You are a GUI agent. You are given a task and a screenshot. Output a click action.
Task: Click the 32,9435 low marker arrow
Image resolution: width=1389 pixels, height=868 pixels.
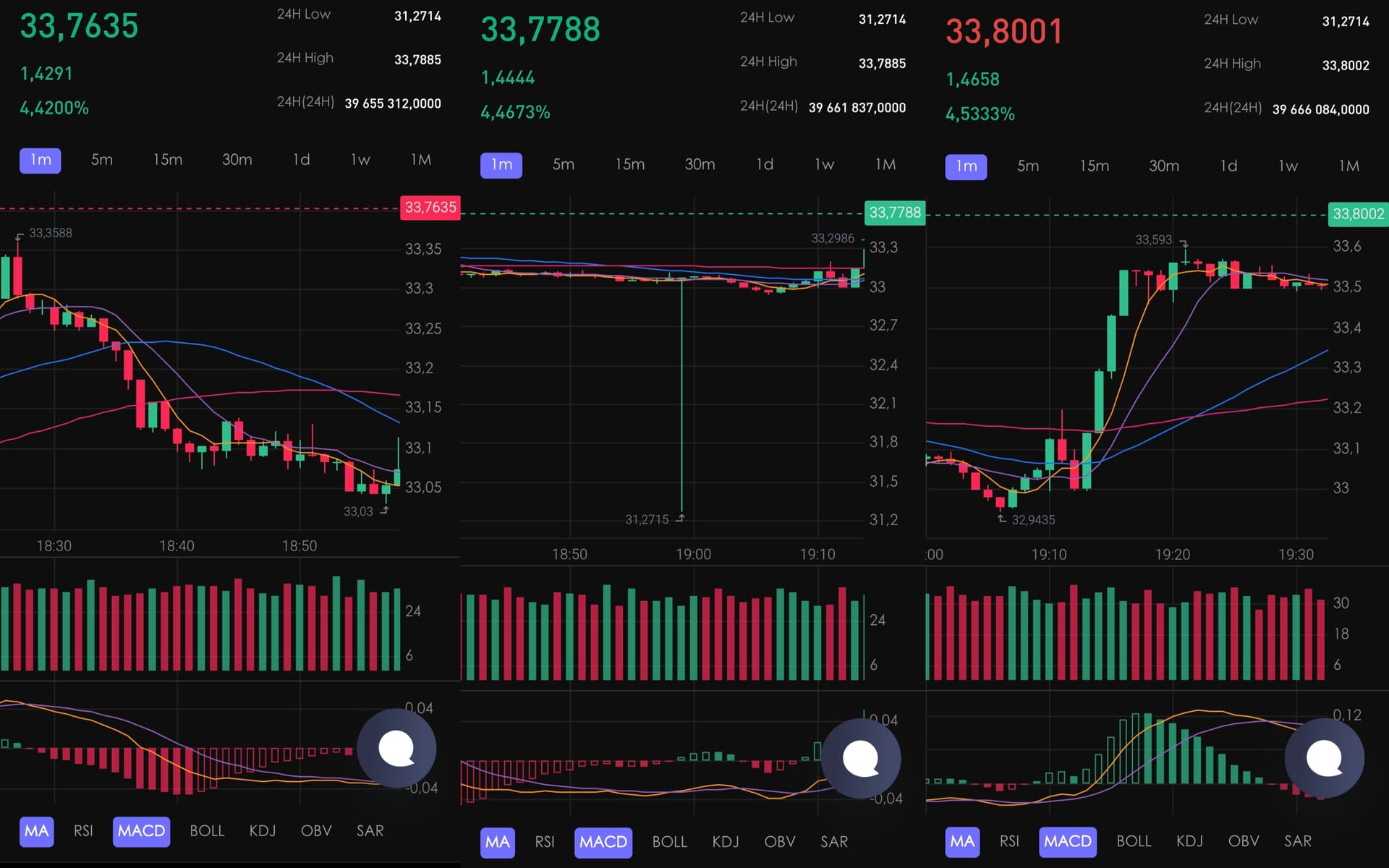click(x=1001, y=518)
